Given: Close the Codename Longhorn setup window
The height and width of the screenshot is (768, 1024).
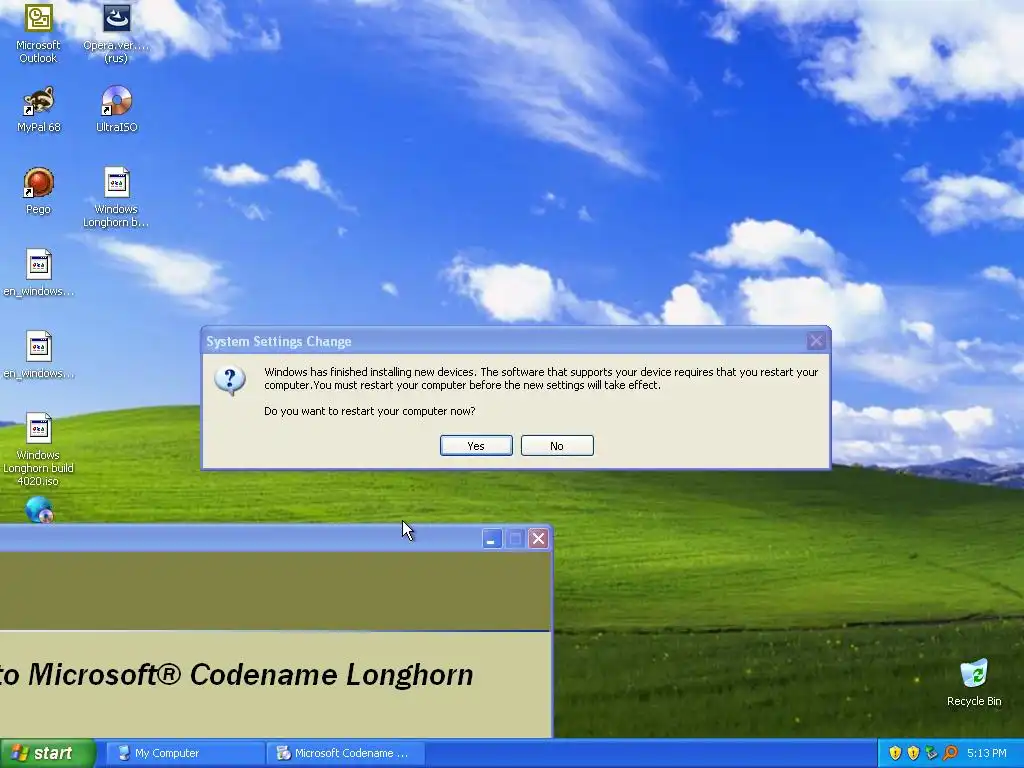Looking at the screenshot, I should tap(538, 539).
